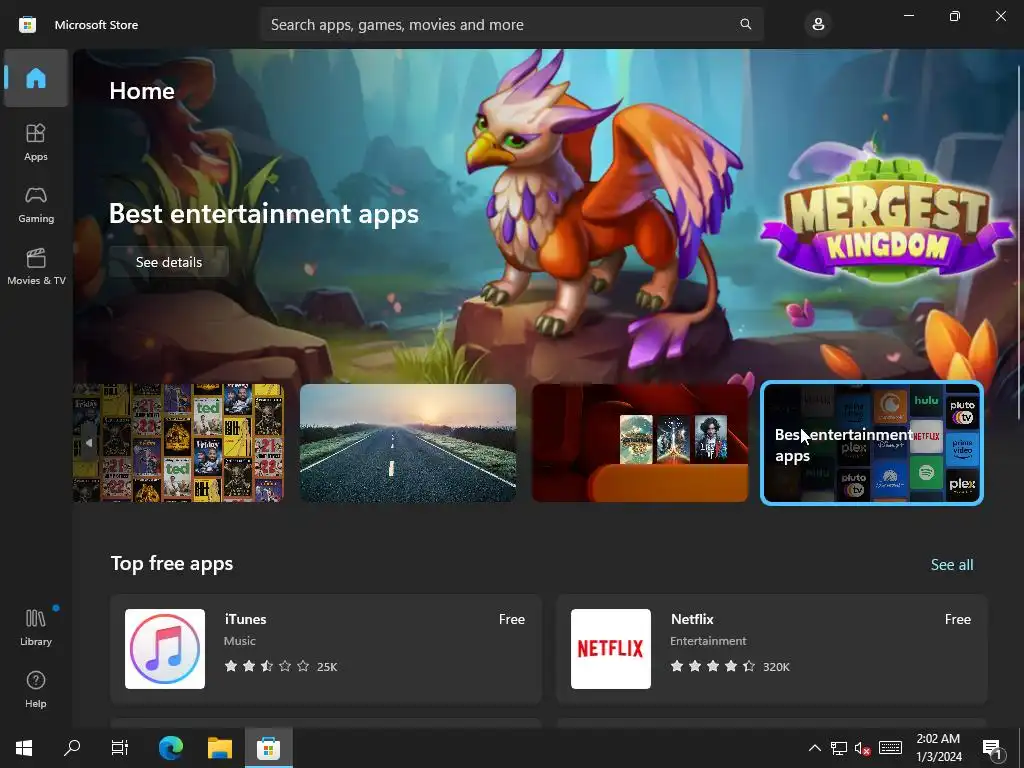Click See all for Top free apps

[952, 564]
